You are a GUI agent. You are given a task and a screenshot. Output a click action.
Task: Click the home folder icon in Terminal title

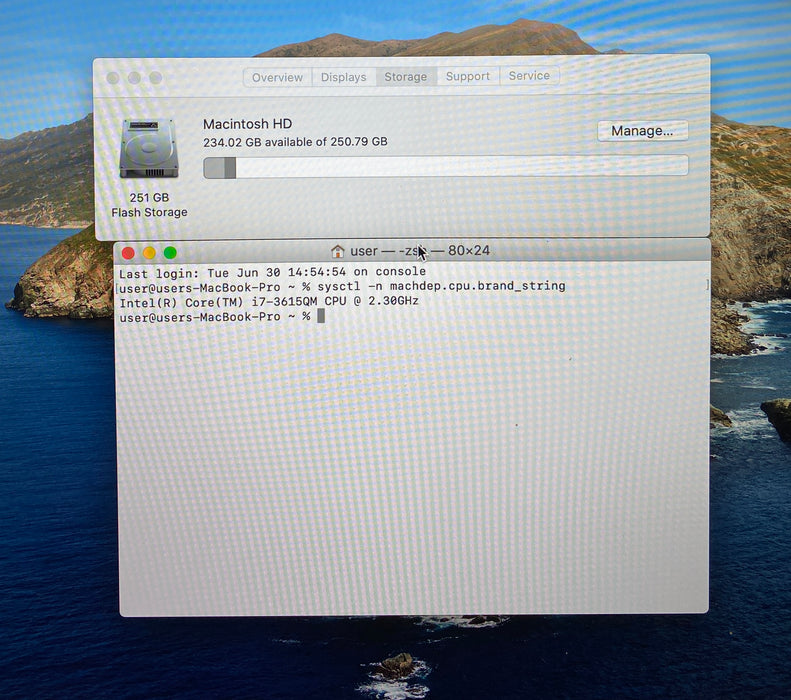coord(337,251)
